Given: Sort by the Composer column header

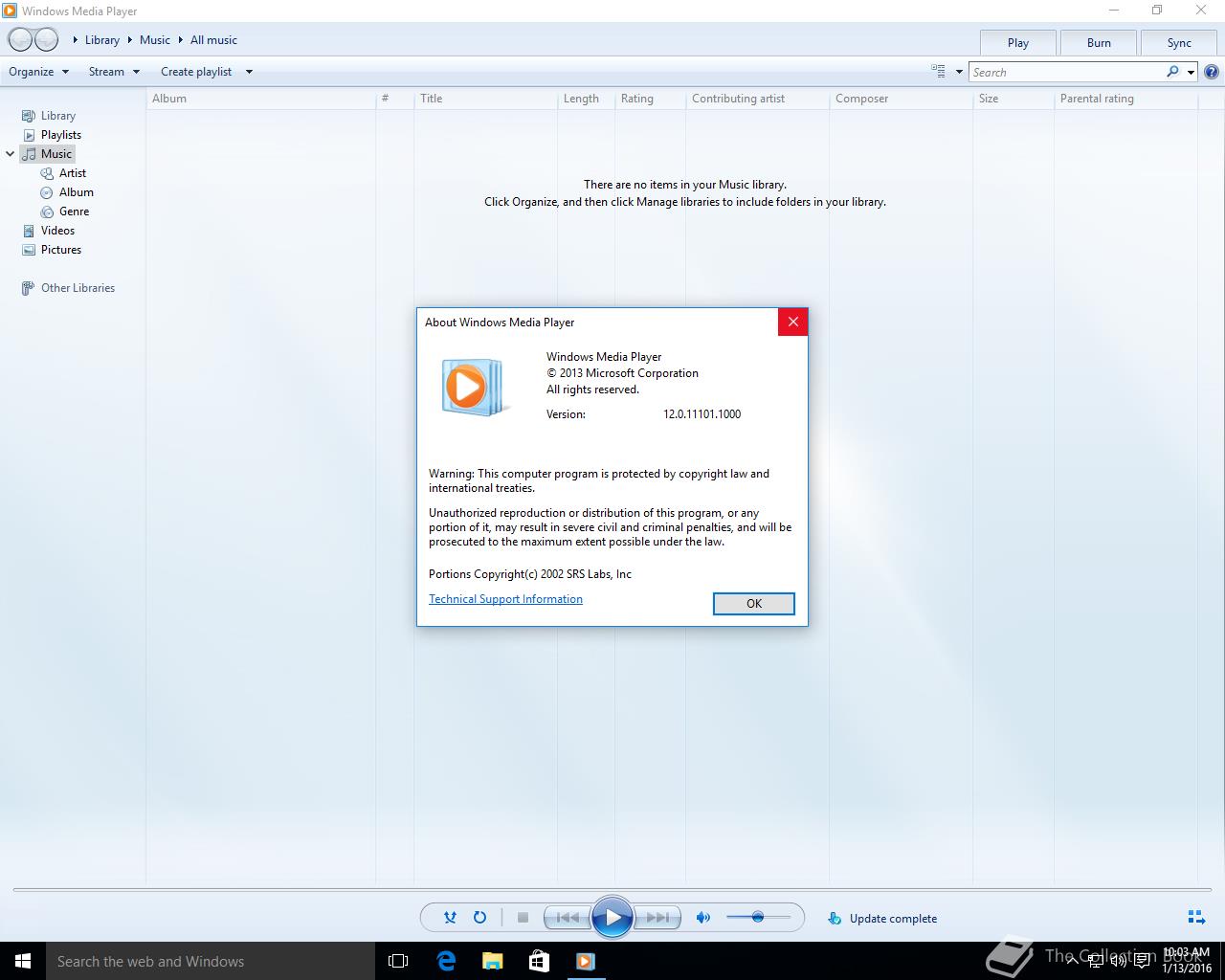Looking at the screenshot, I should point(901,98).
